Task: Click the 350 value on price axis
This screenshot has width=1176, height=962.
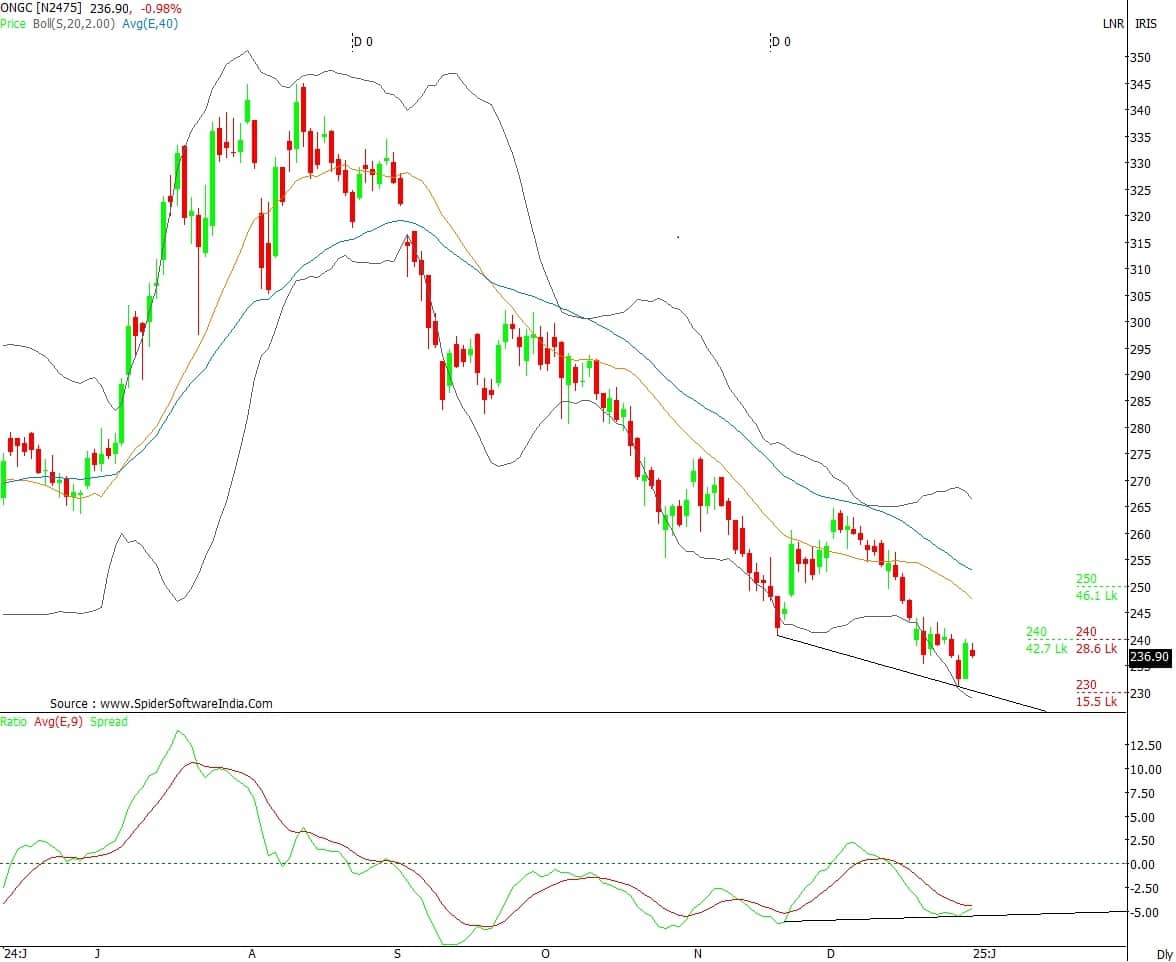Action: coord(1139,57)
